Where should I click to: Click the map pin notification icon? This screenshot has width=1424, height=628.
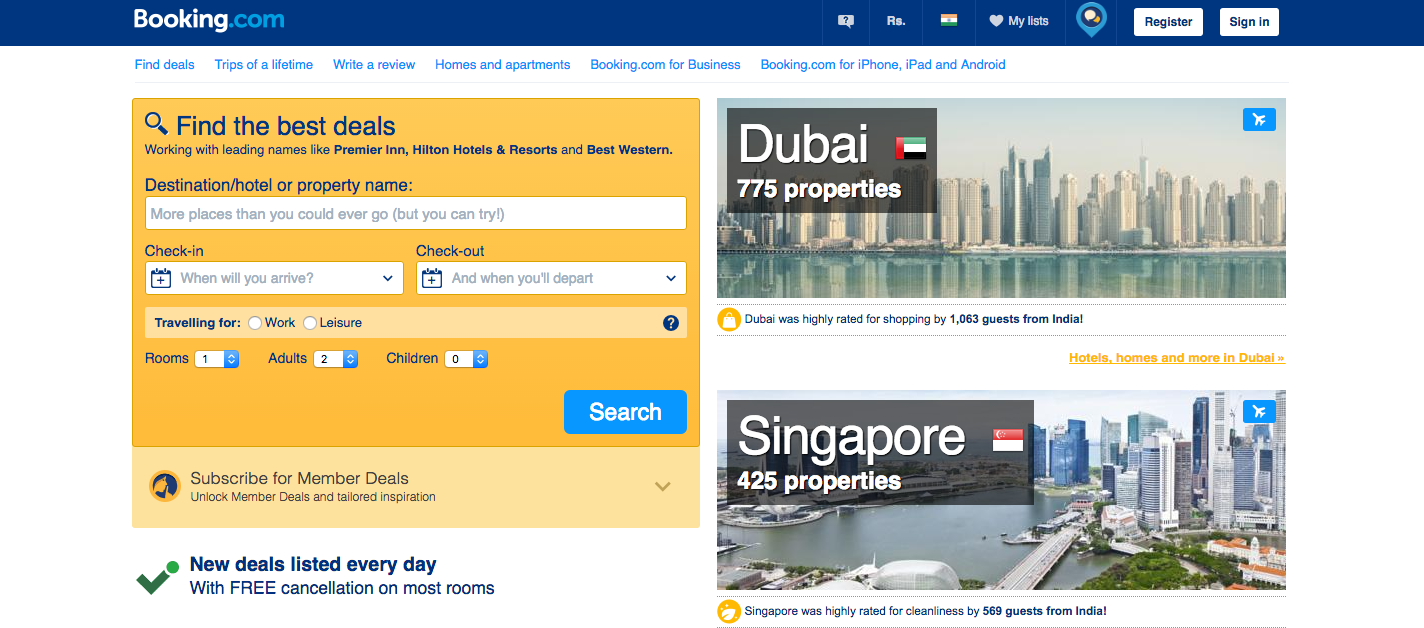point(1091,21)
